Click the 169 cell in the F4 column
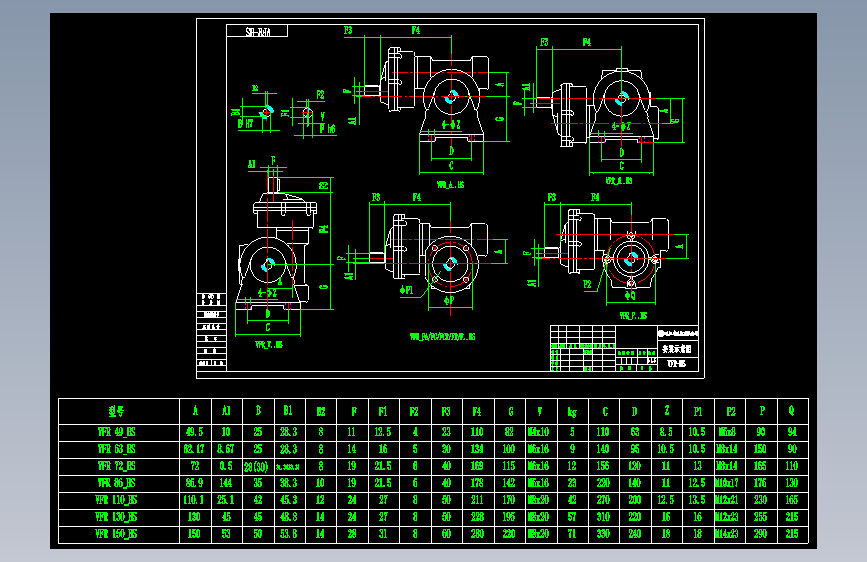This screenshot has width=867, height=562. [477, 466]
